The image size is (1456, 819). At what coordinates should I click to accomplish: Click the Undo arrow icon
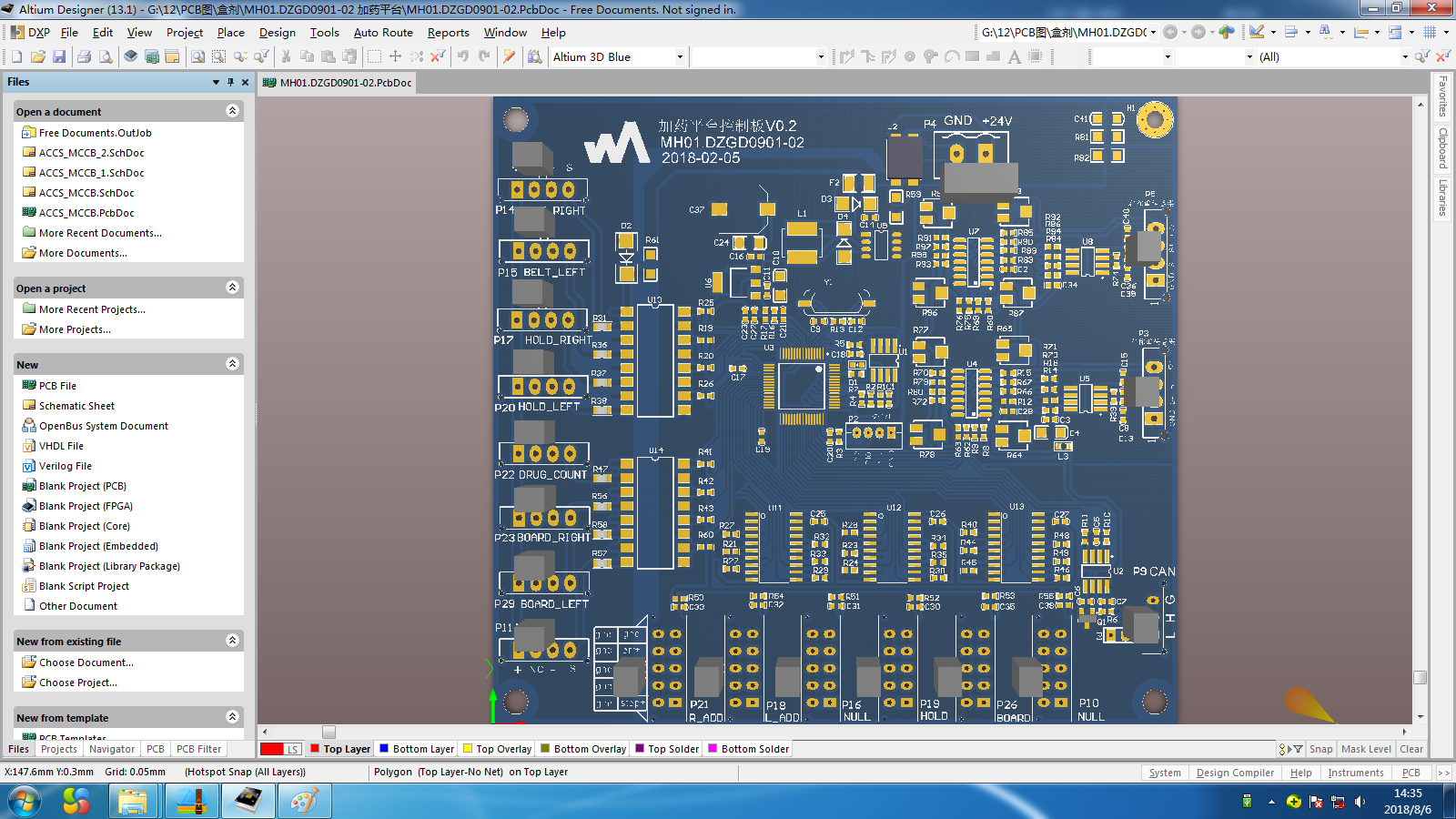coord(462,56)
